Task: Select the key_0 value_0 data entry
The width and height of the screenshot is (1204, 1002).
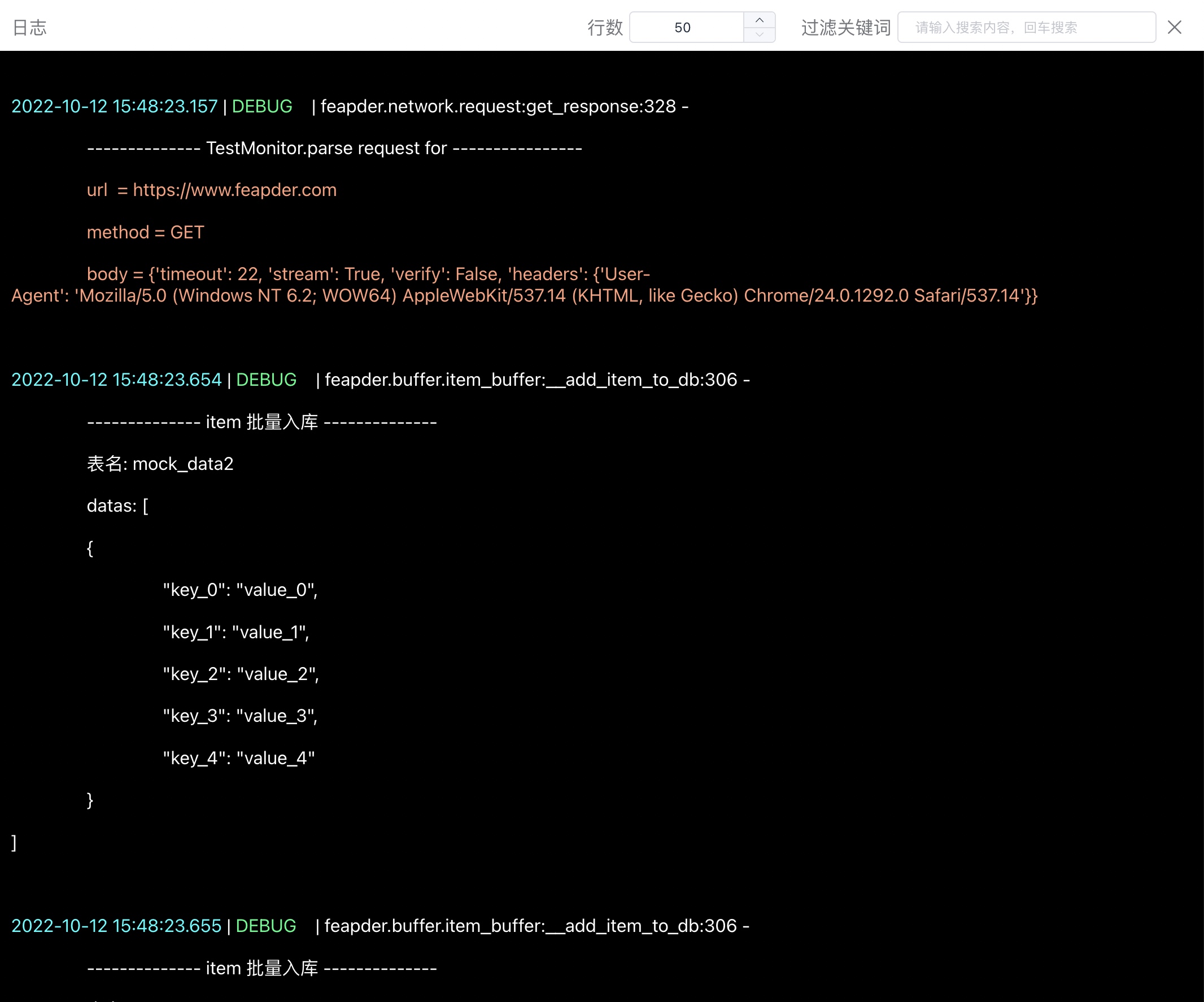Action: pyautogui.click(x=239, y=590)
